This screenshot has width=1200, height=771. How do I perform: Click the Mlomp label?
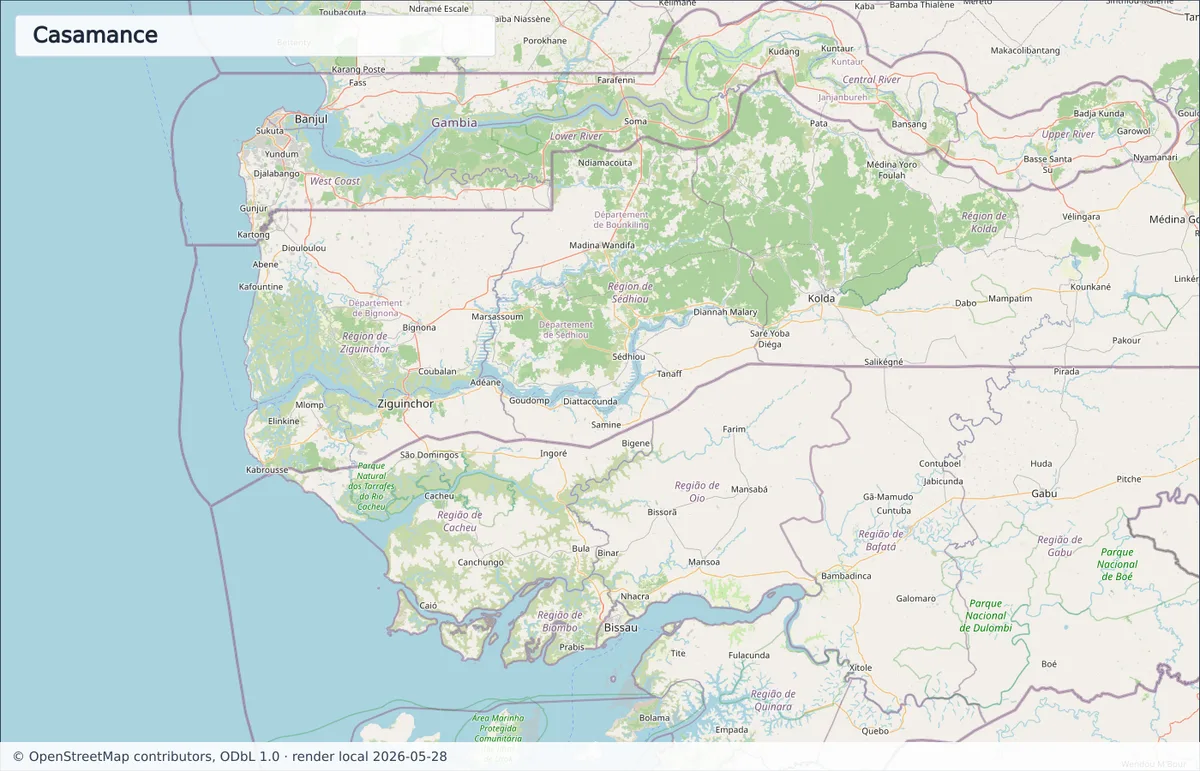pos(310,404)
